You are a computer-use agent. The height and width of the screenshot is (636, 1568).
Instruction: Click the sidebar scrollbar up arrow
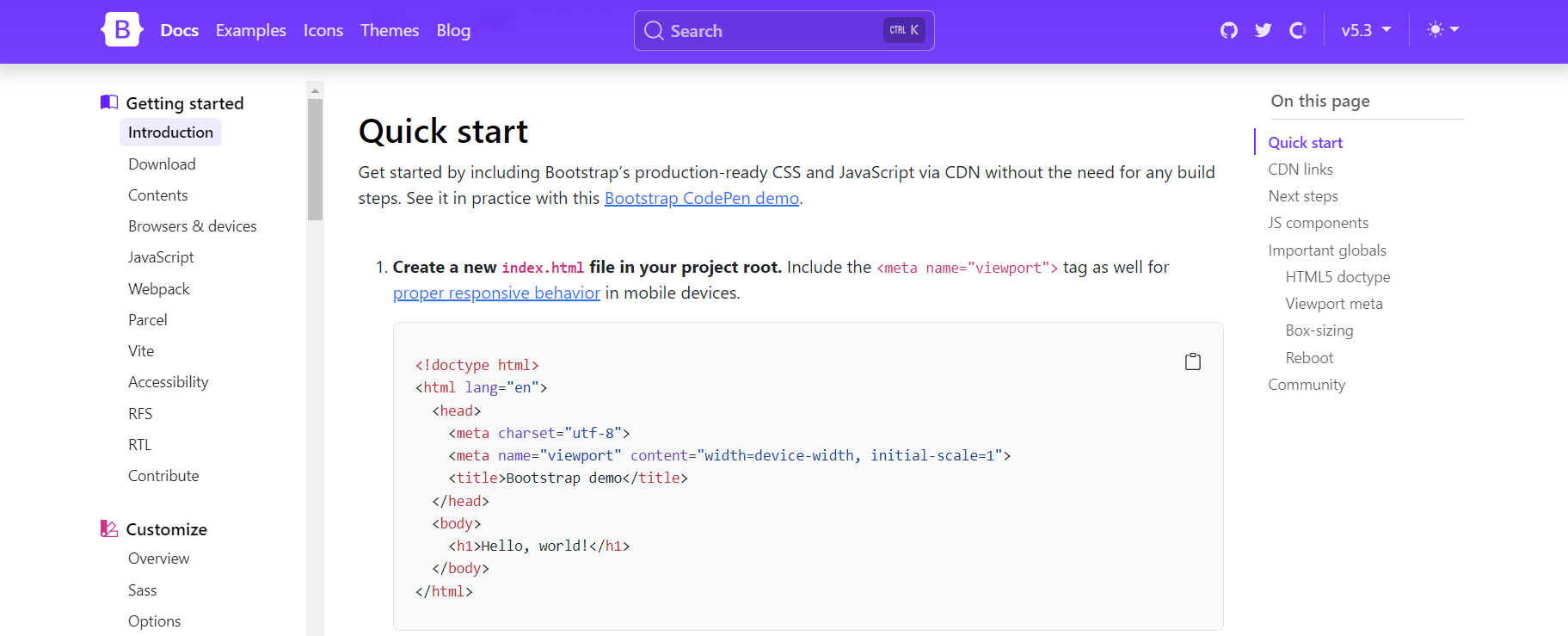coord(315,90)
